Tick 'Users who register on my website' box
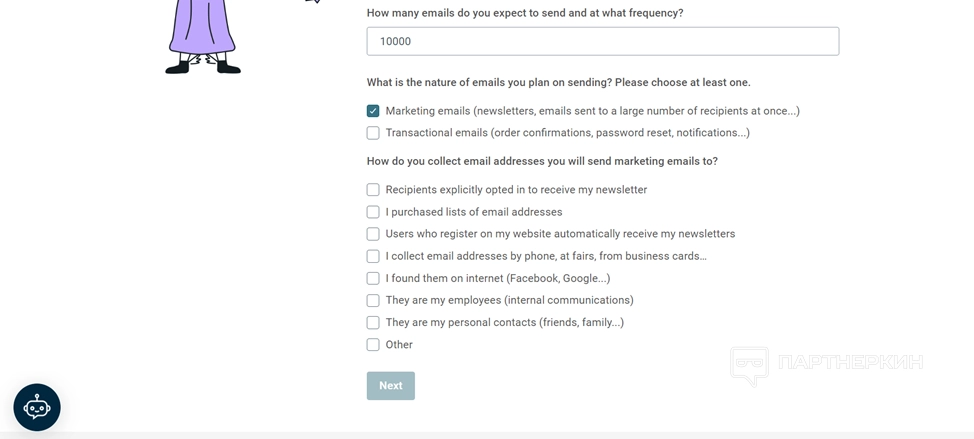974x439 pixels. 373,234
